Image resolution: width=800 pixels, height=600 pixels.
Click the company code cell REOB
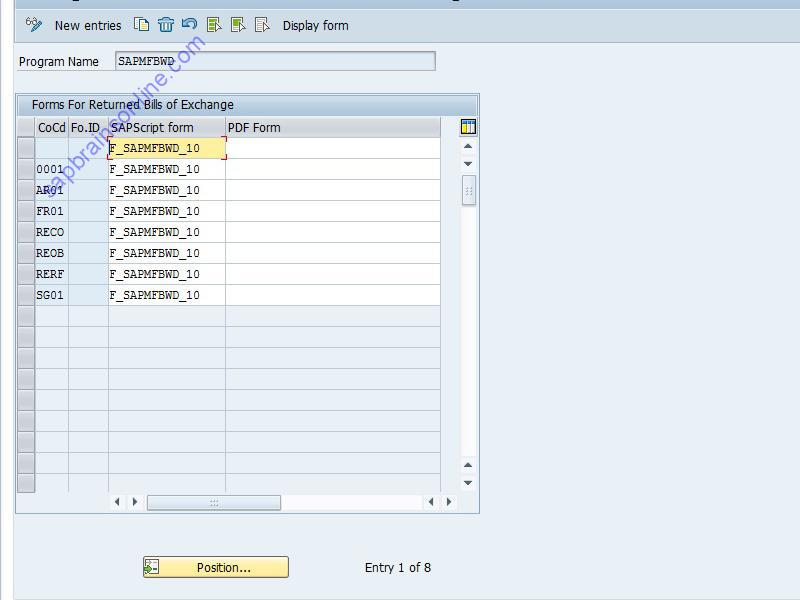pyautogui.click(x=52, y=253)
